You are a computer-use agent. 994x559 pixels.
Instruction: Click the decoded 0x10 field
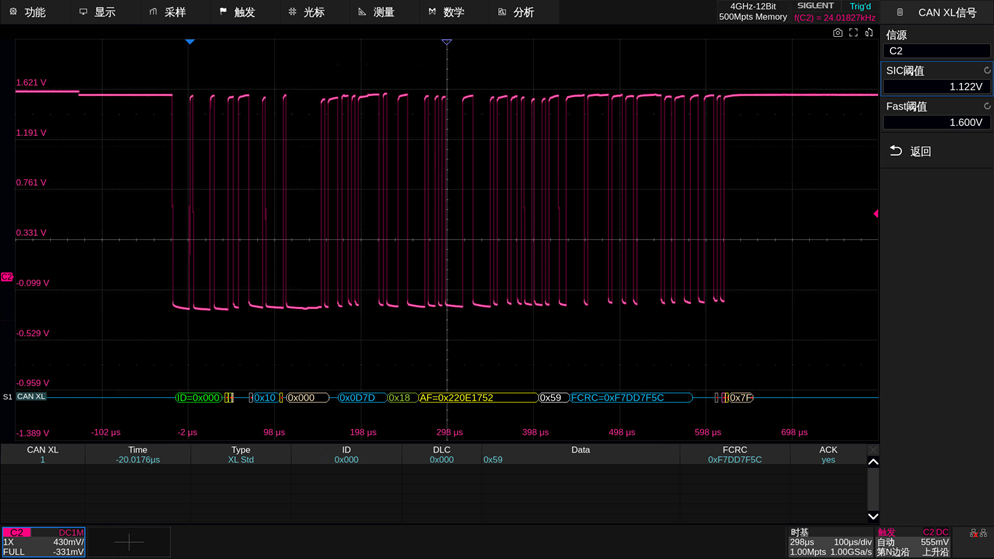pos(265,397)
